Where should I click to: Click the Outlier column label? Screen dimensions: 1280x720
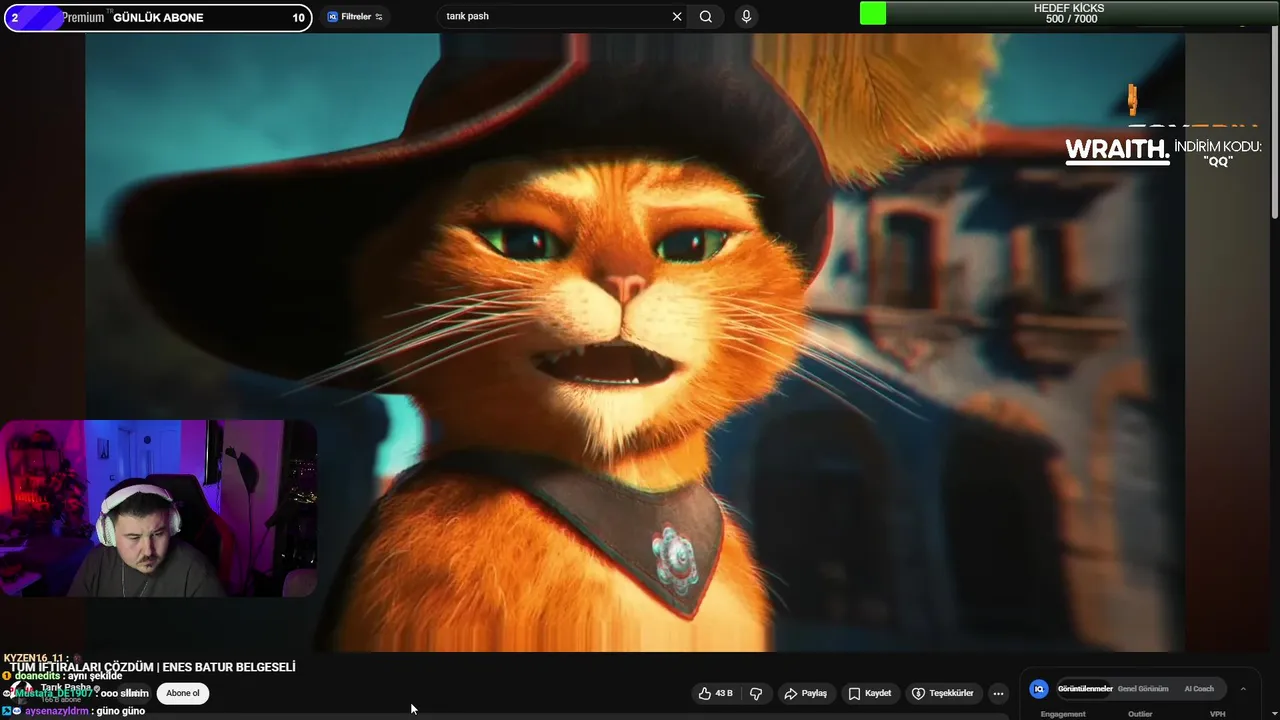(1140, 714)
